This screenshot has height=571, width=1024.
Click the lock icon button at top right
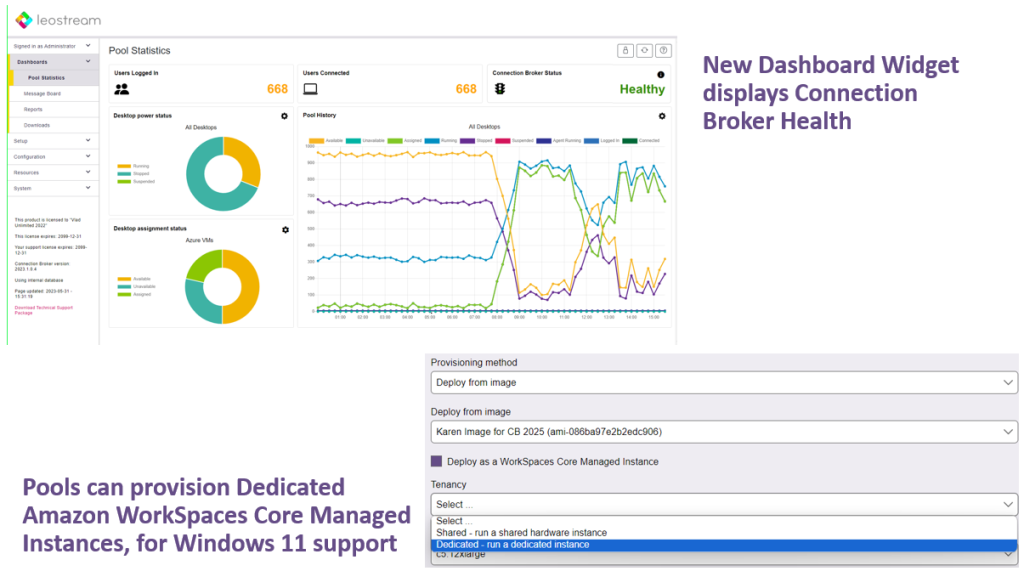(627, 50)
